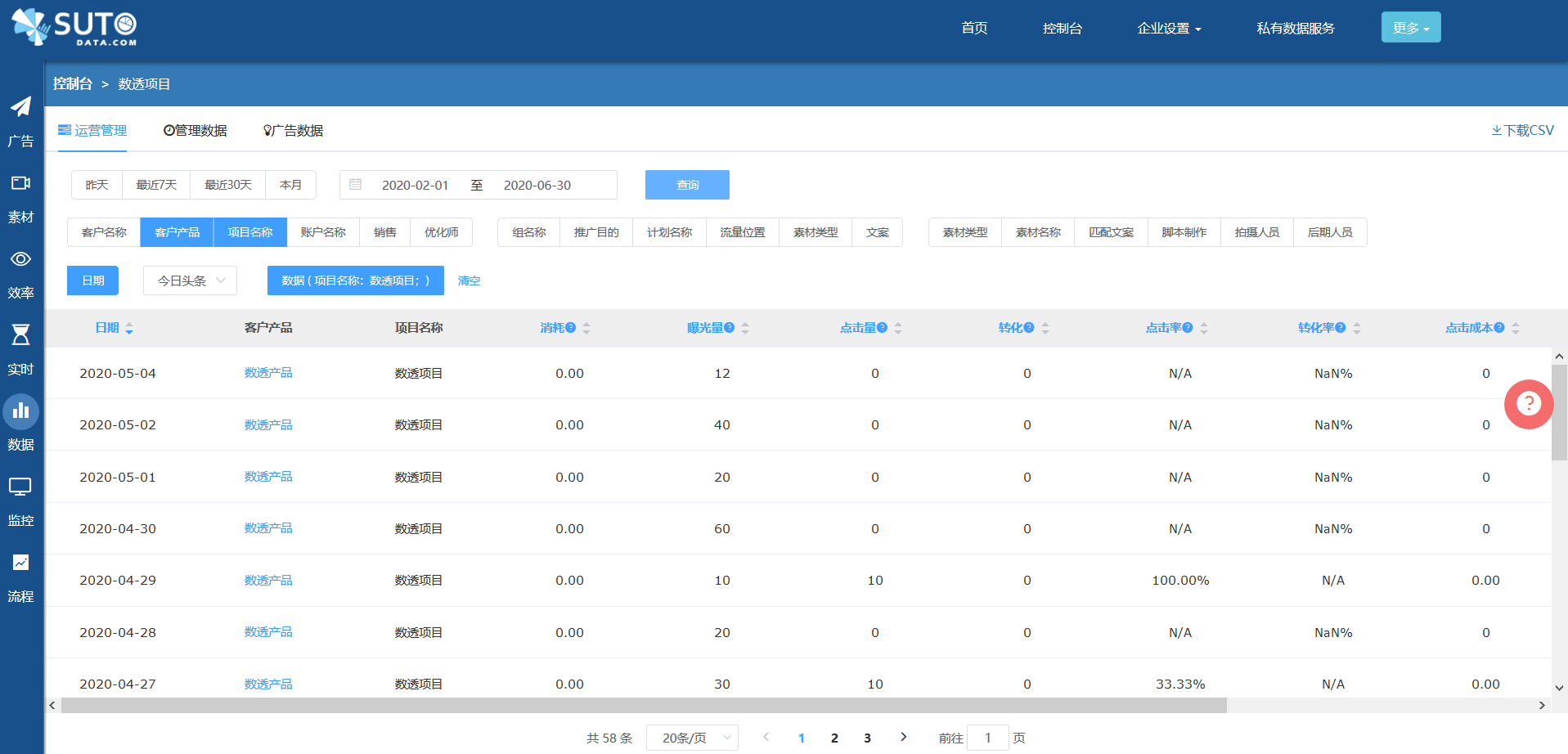The image size is (1568, 754).
Task: Toggle the 项目名称 dimension filter
Action: coord(250,232)
